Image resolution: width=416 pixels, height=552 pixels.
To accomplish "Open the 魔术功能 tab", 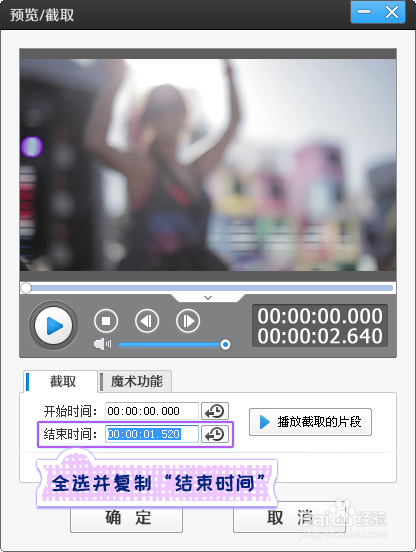I will pos(135,381).
